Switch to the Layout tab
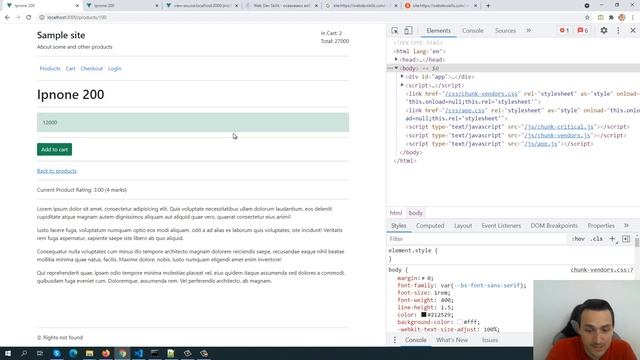Image resolution: width=640 pixels, height=360 pixels. (x=463, y=226)
